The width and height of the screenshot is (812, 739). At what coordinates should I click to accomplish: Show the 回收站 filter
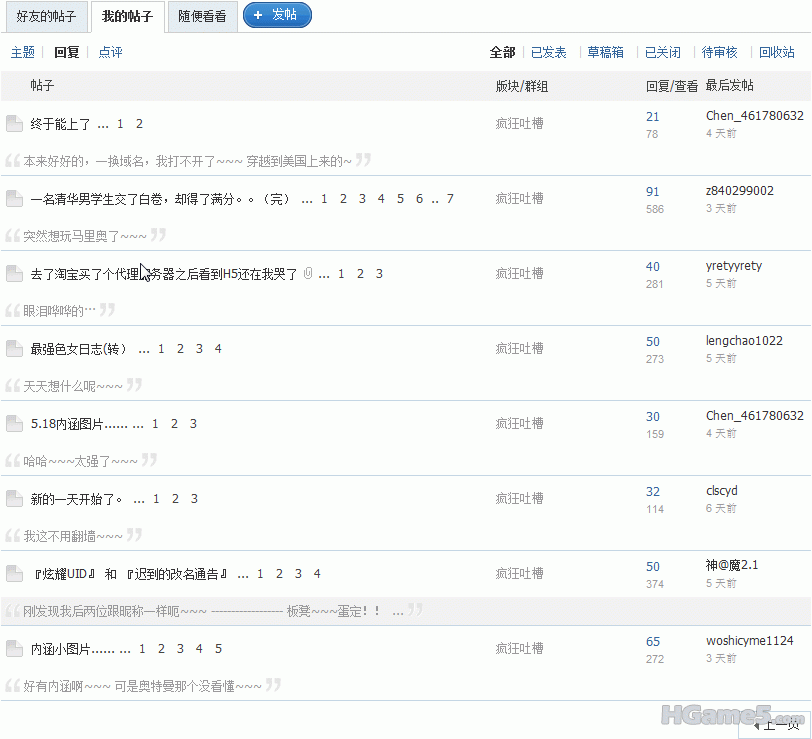click(x=776, y=52)
